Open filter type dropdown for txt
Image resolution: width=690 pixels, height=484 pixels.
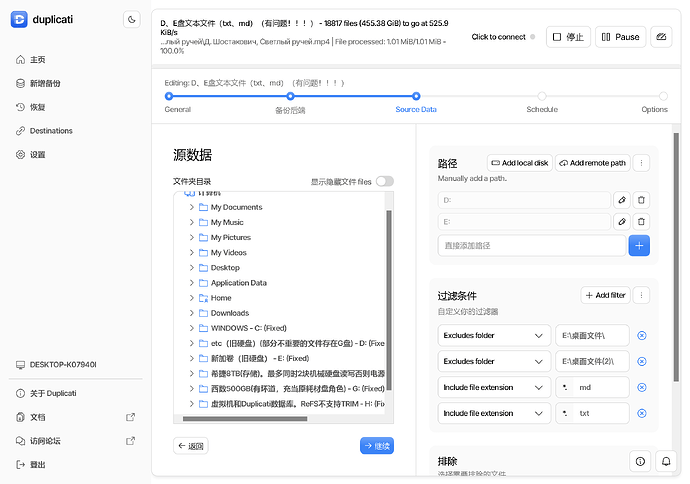click(x=494, y=414)
